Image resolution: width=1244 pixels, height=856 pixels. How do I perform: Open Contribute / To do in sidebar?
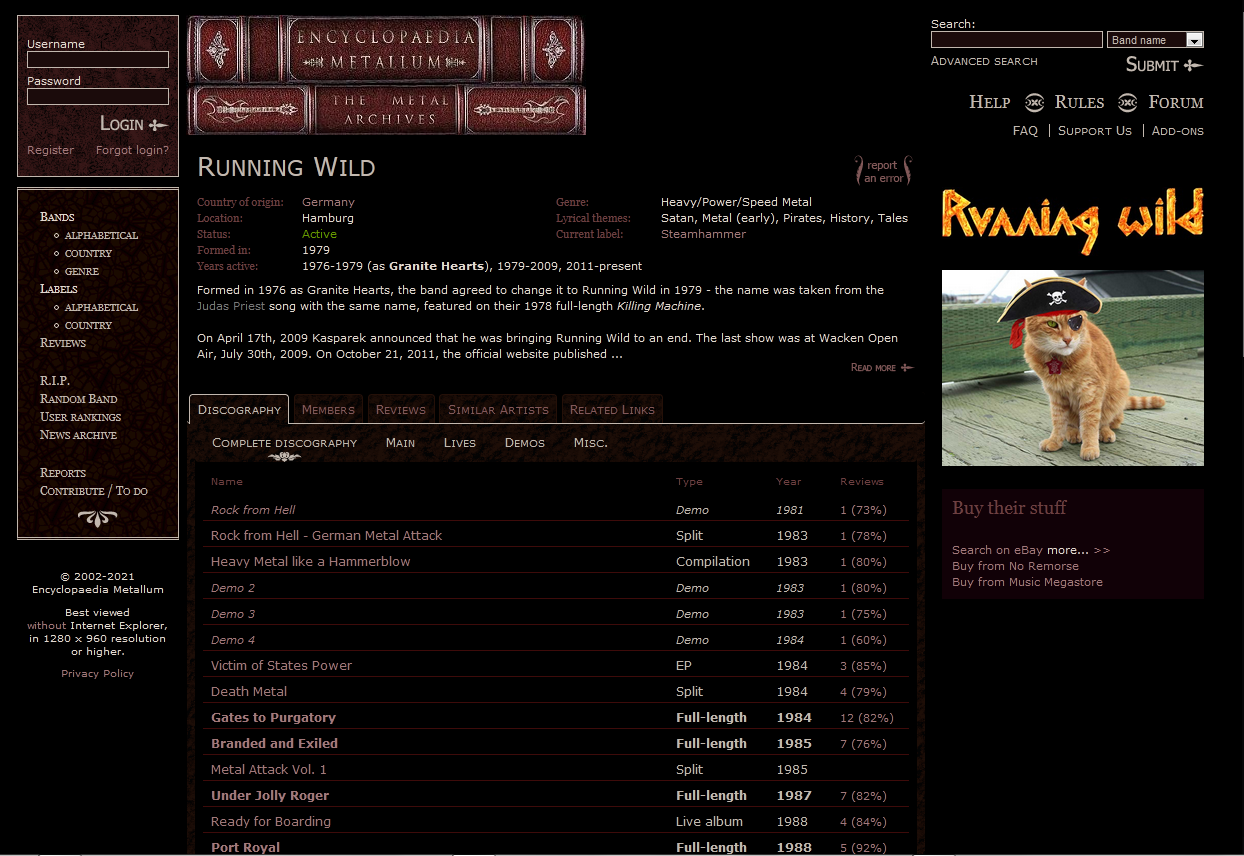(x=94, y=491)
